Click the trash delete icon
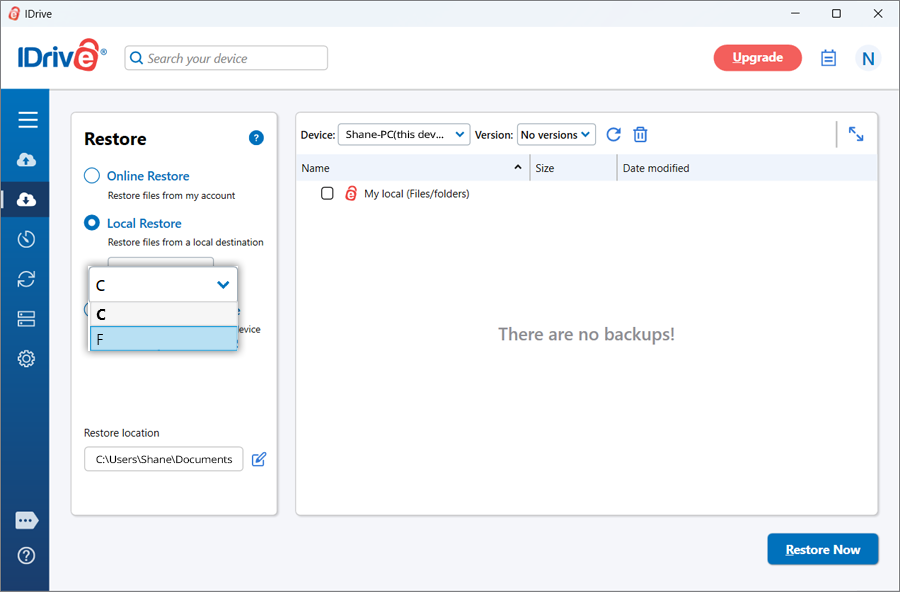This screenshot has height=592, width=900. (641, 135)
